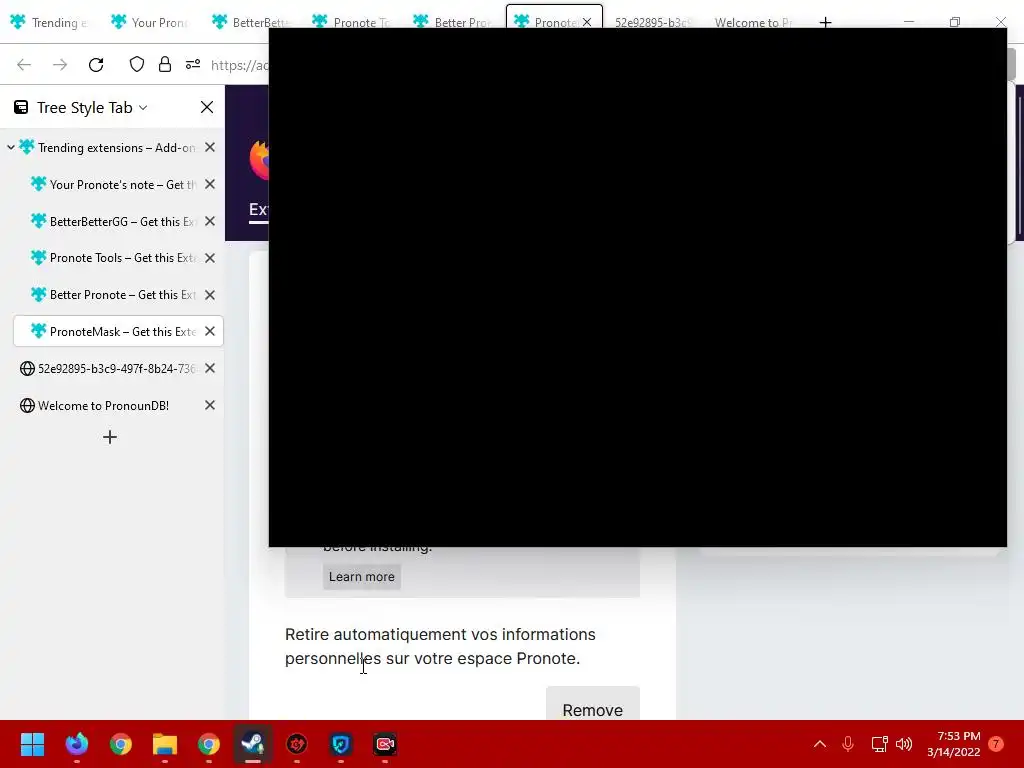
Task: Close the BetterBetterGG sidebar tab
Action: click(x=210, y=221)
